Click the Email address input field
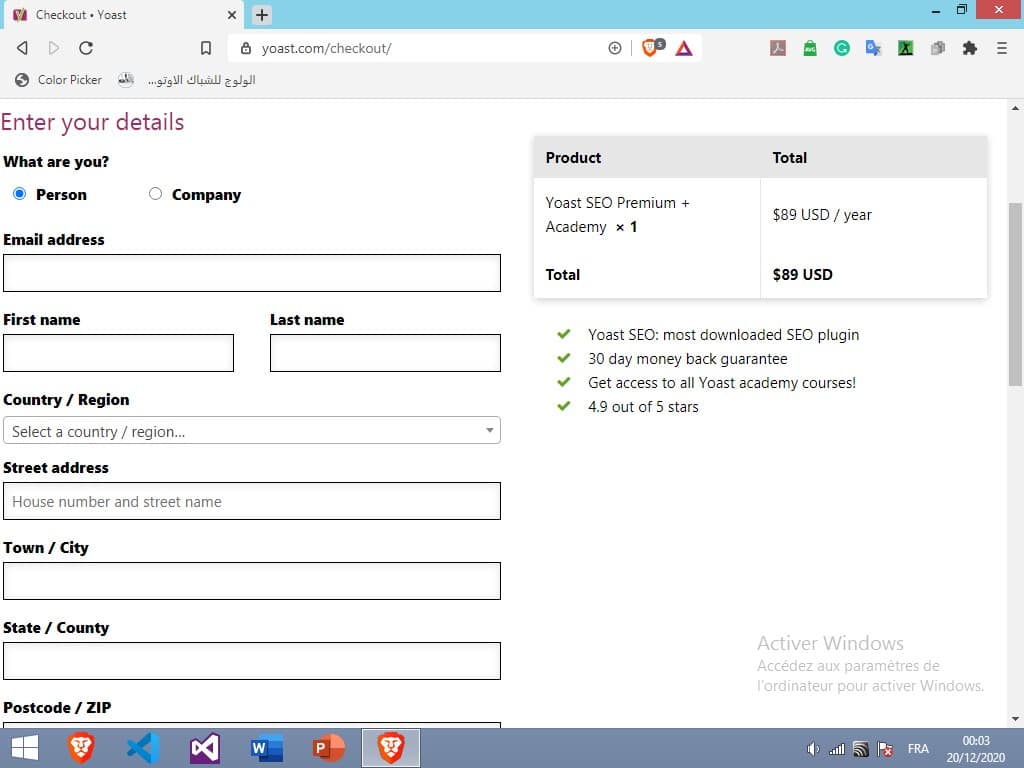 coord(252,273)
